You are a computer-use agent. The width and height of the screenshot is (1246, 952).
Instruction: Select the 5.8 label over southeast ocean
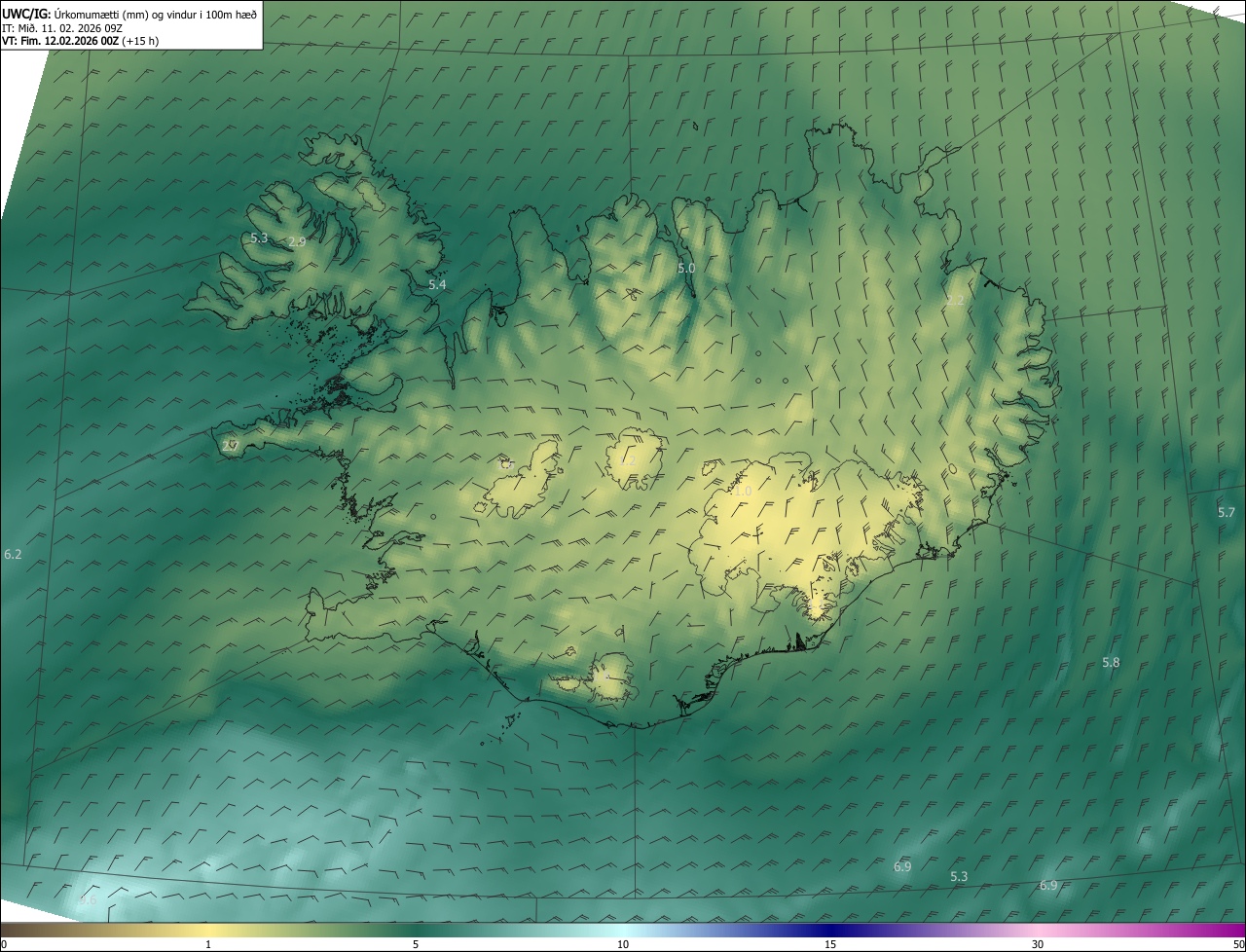click(1111, 662)
